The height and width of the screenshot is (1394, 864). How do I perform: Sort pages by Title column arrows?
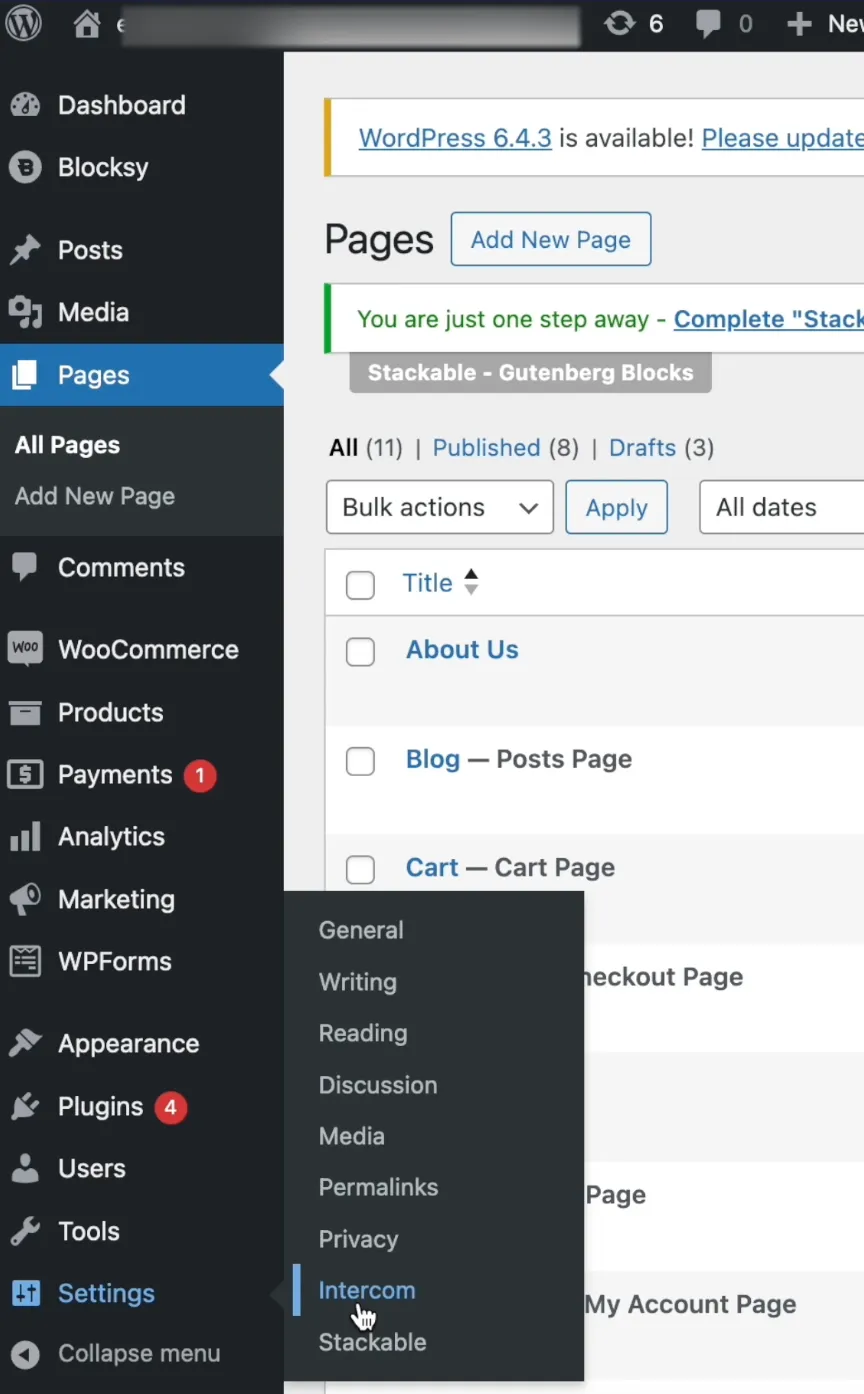tap(471, 582)
